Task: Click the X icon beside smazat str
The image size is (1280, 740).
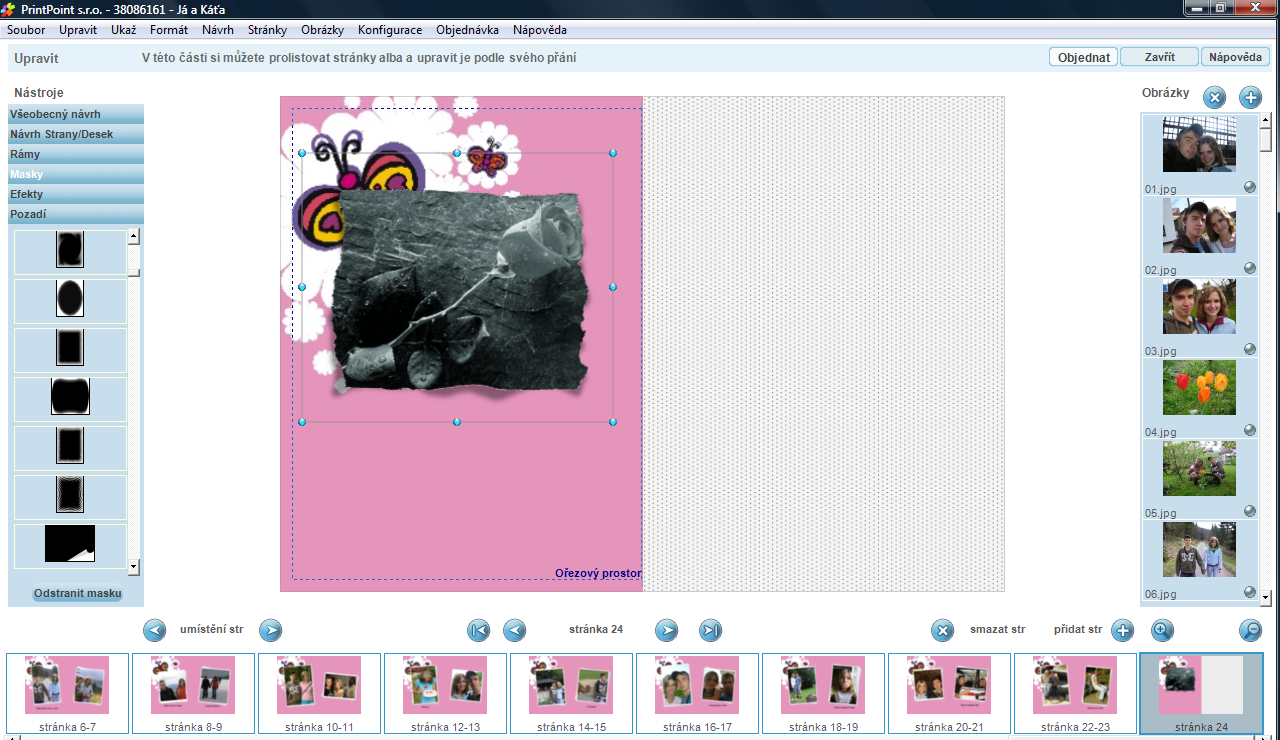Action: (943, 630)
